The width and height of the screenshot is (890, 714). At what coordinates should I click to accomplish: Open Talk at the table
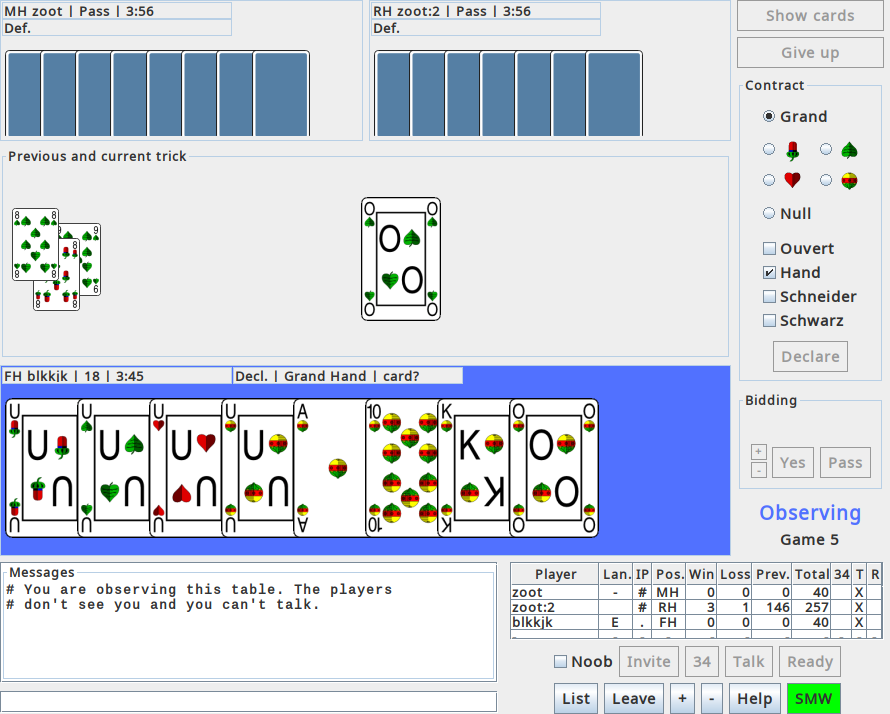pos(748,662)
